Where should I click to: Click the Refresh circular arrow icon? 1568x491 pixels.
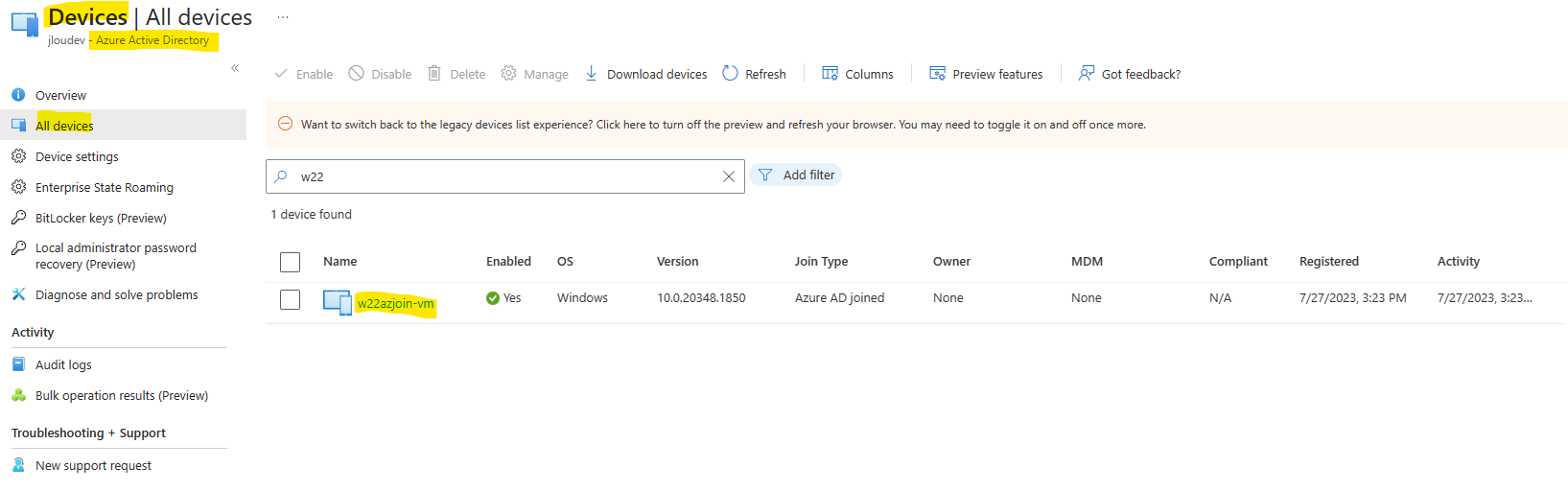pyautogui.click(x=730, y=73)
